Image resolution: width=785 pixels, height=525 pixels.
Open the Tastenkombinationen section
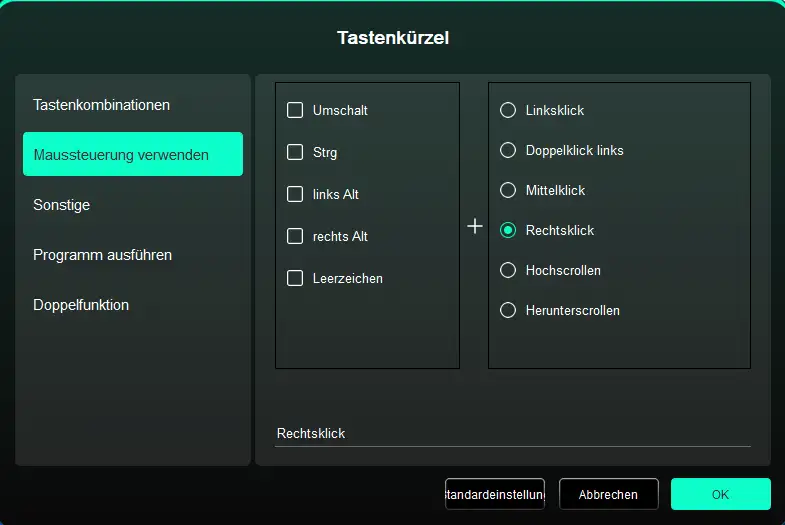tap(101, 105)
